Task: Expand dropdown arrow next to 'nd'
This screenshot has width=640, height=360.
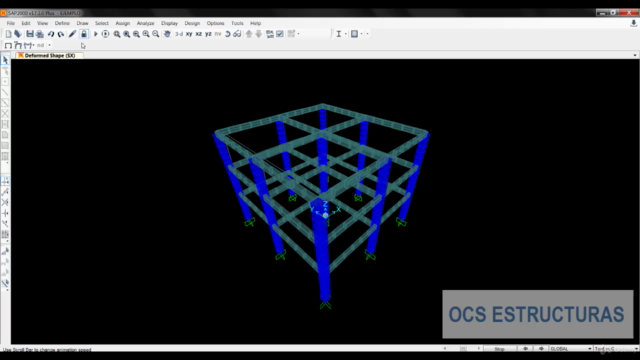Action: pyautogui.click(x=49, y=45)
